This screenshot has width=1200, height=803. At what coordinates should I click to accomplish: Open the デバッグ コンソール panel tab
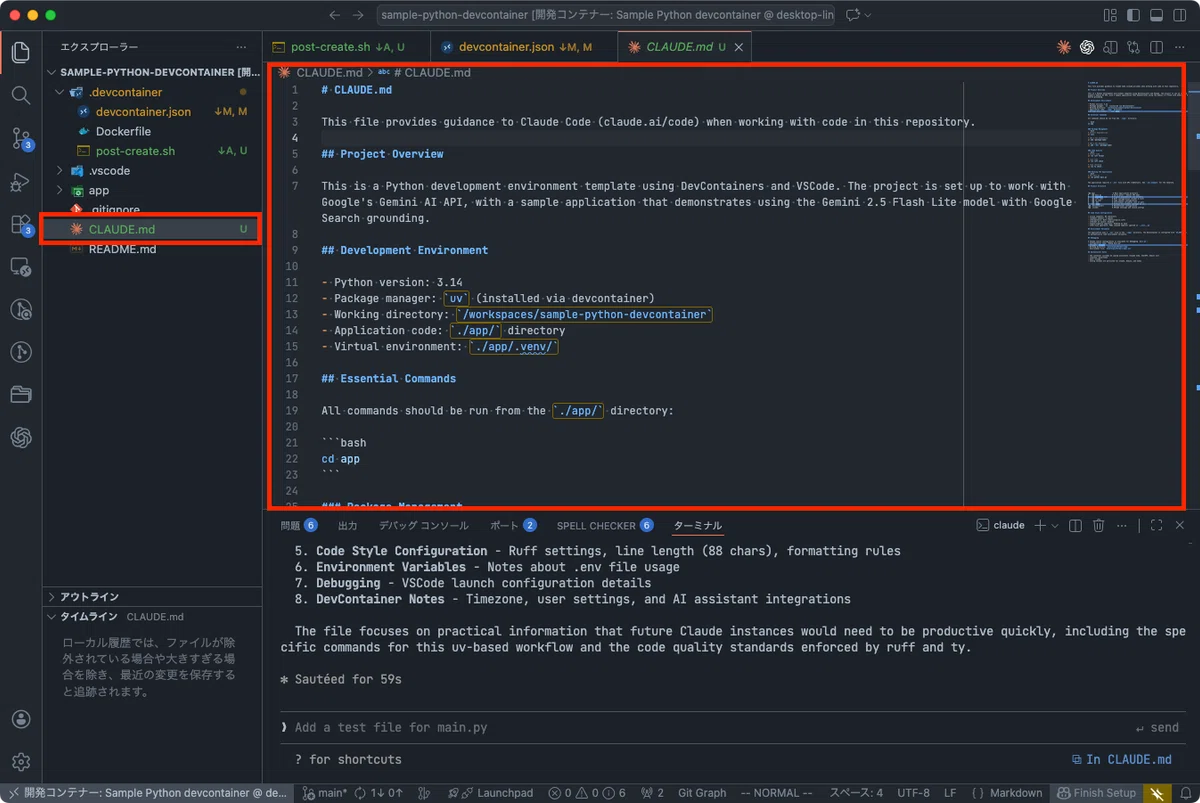coord(423,525)
